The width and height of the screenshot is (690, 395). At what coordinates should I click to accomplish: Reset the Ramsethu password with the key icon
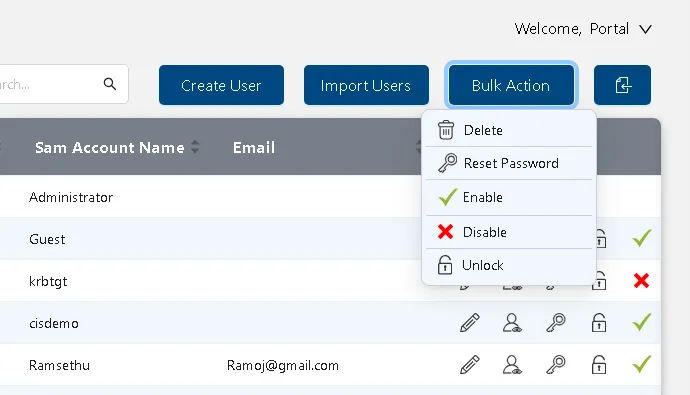[x=555, y=365]
